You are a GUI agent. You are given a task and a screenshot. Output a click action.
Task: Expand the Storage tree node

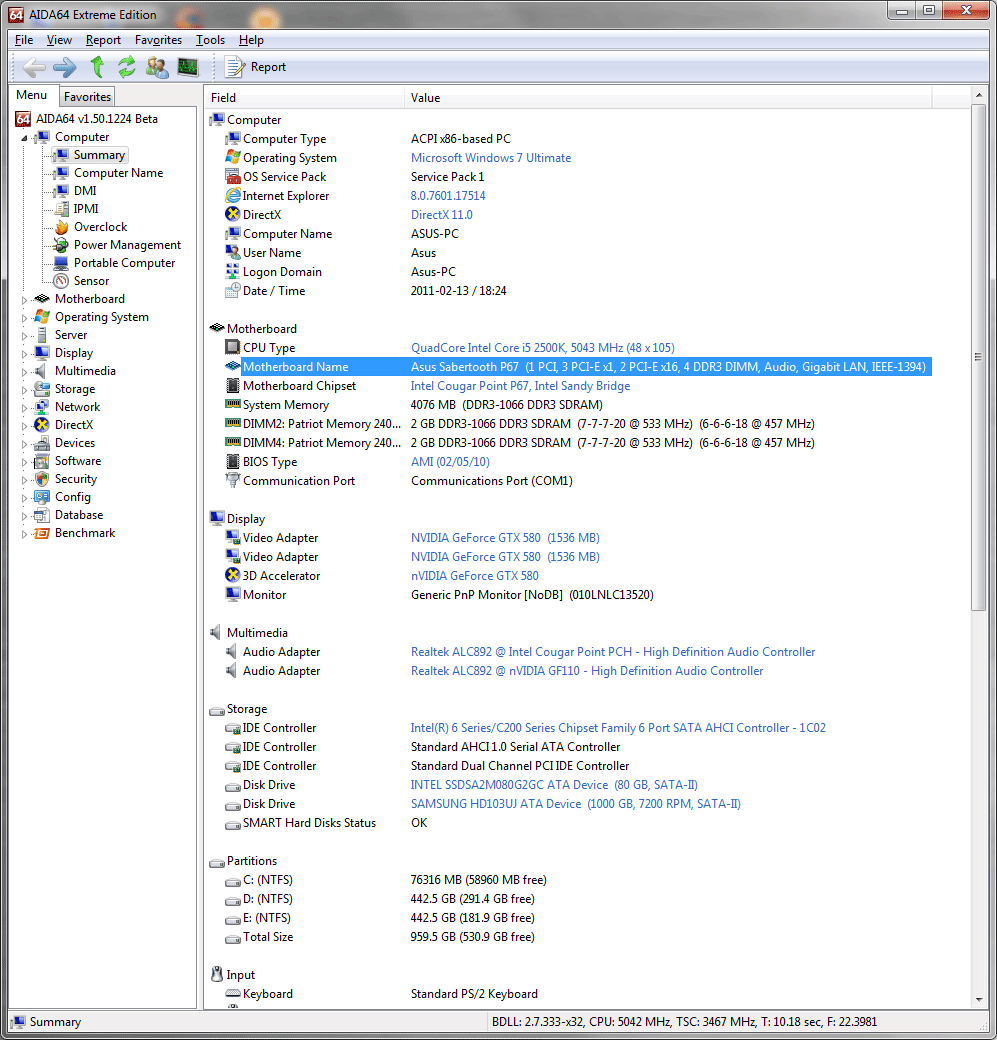(x=25, y=389)
